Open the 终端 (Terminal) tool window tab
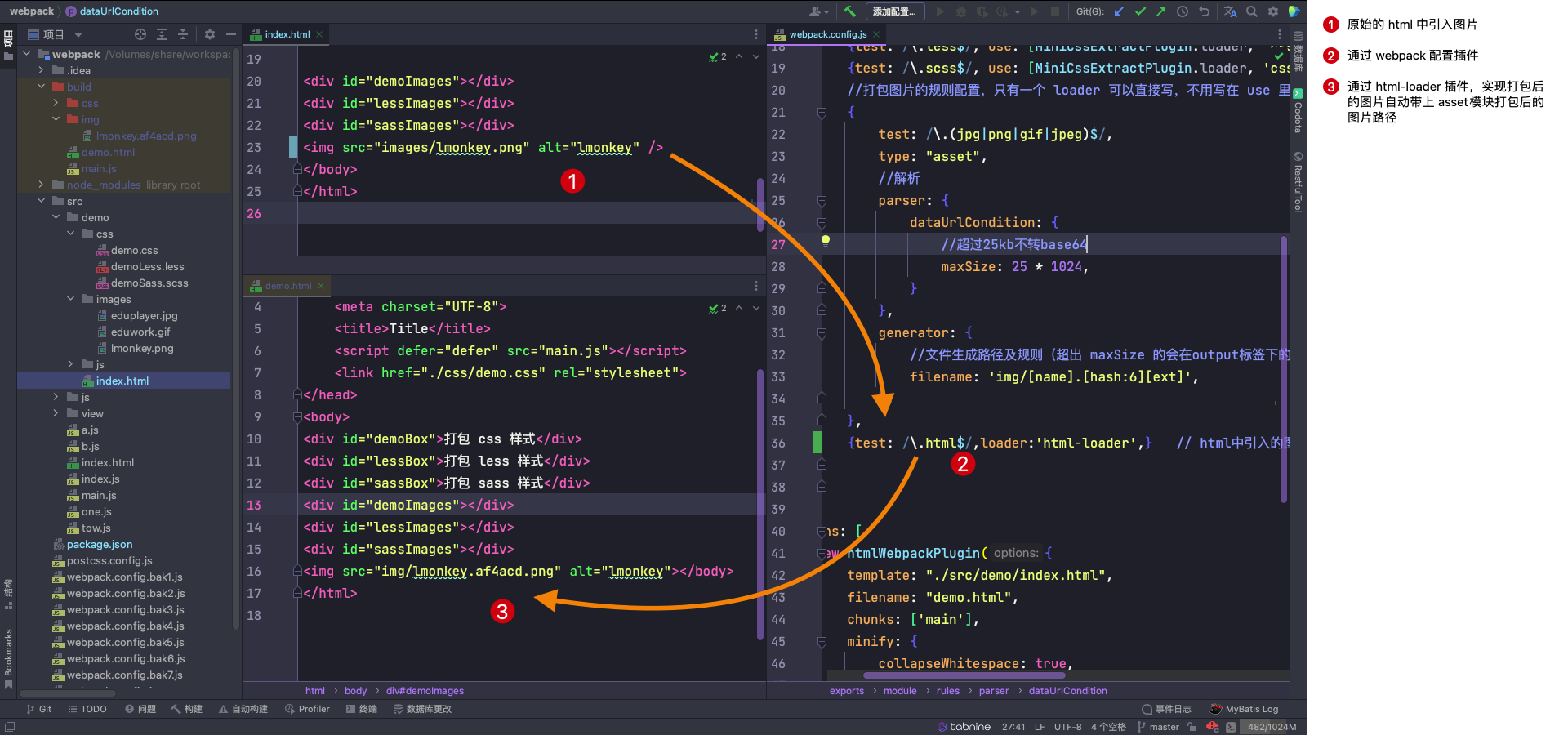This screenshot has width=1568, height=735. [362, 709]
